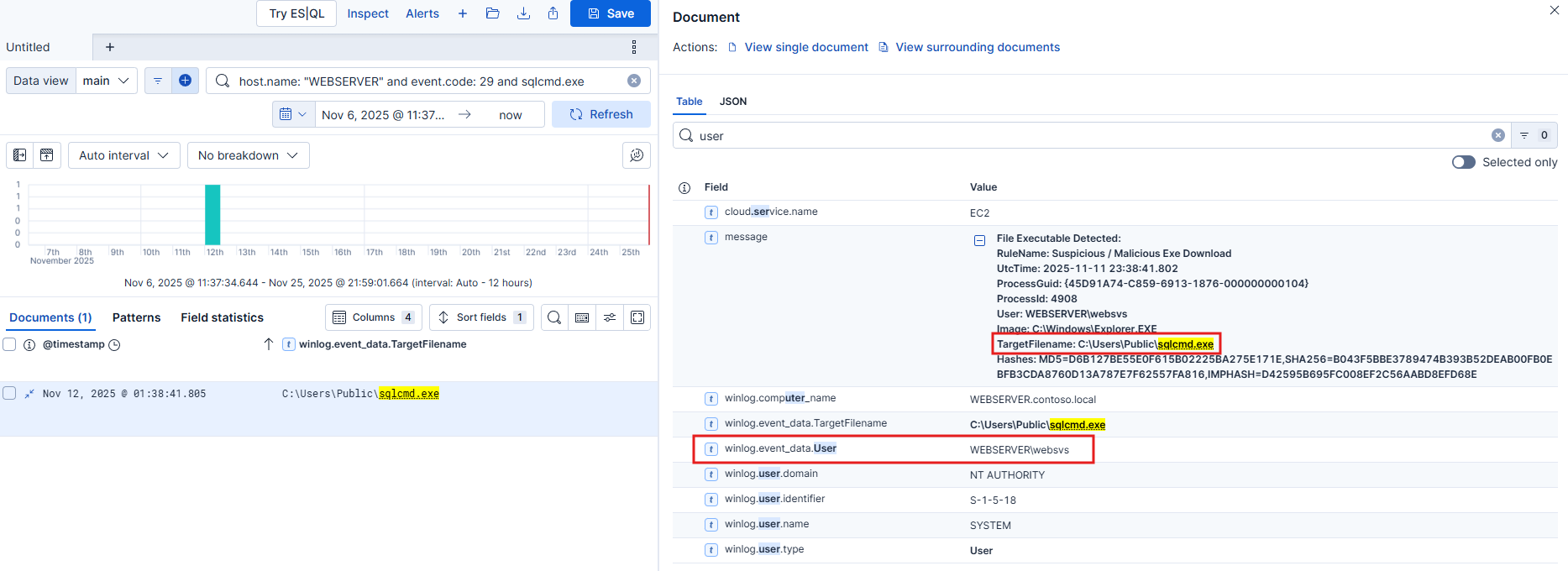
Task: Open View surrounding documents link
Action: (977, 47)
